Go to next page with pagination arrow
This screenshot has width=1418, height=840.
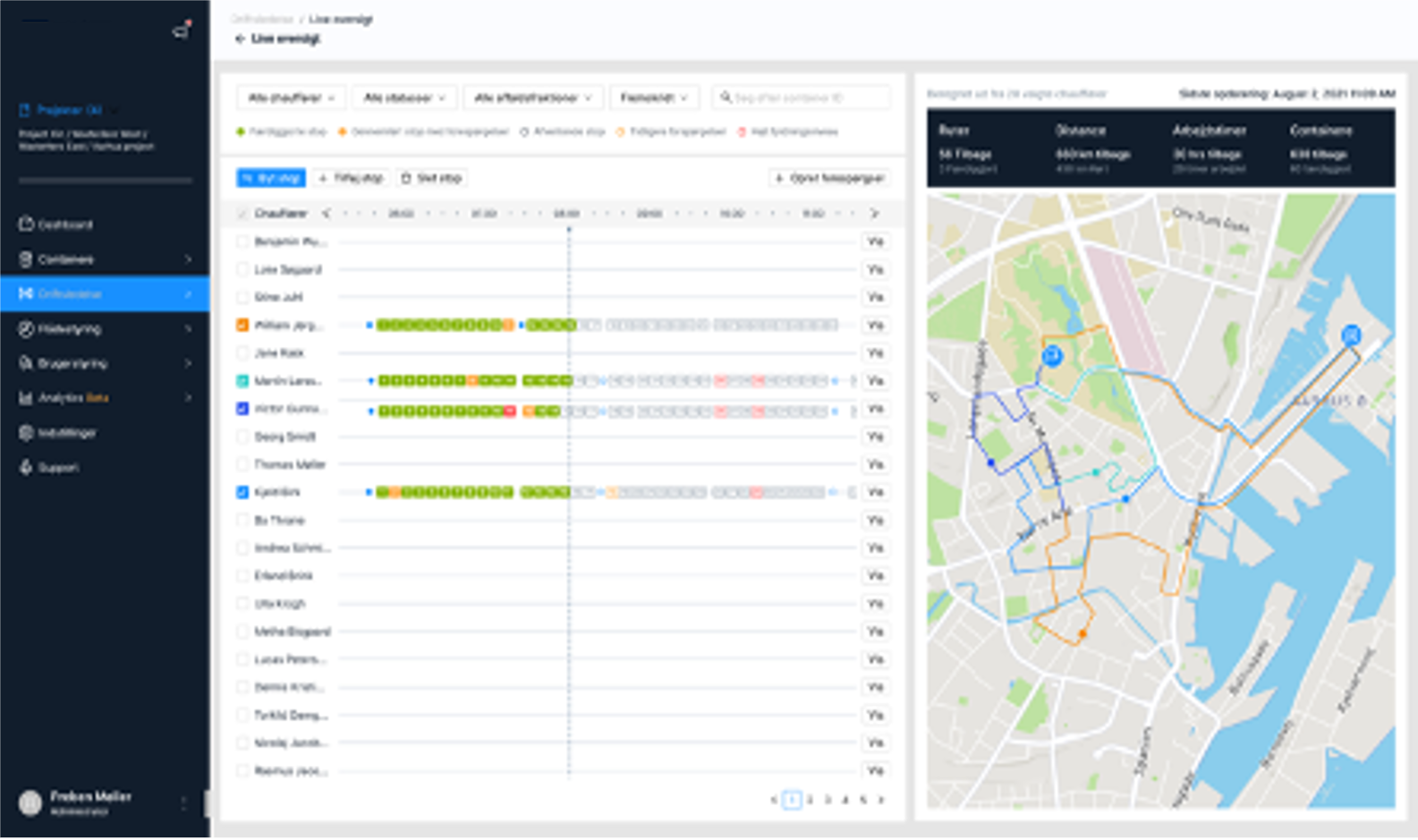click(881, 800)
